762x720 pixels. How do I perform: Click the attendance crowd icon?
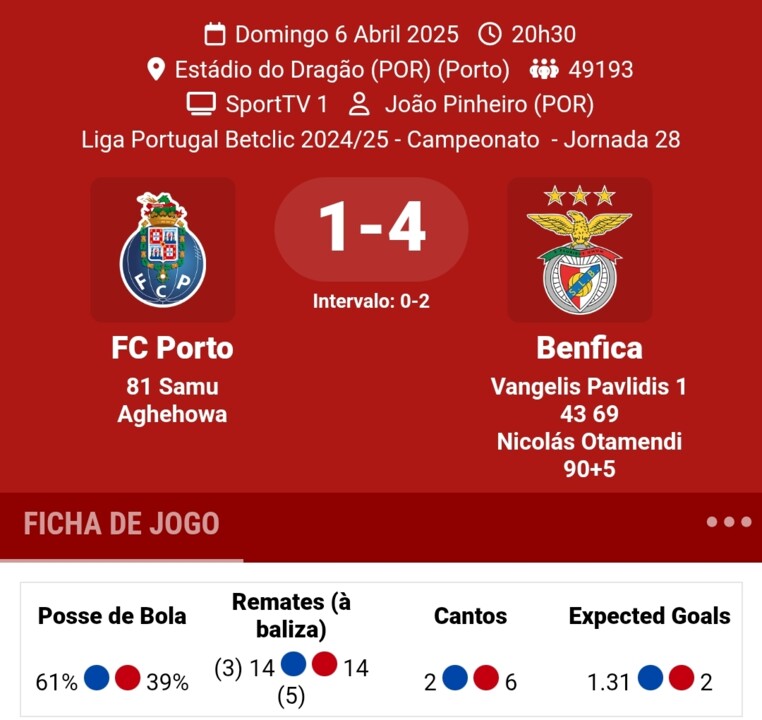tap(544, 70)
